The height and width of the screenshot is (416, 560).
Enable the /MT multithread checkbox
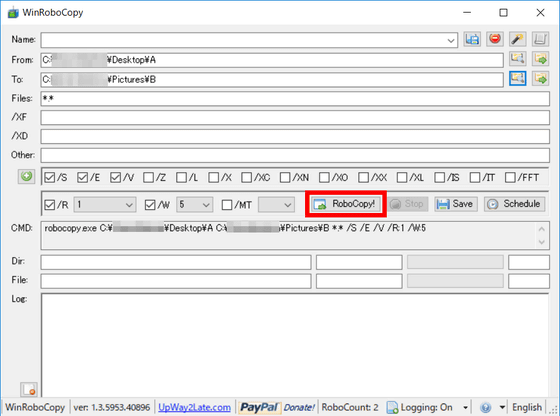[x=227, y=205]
